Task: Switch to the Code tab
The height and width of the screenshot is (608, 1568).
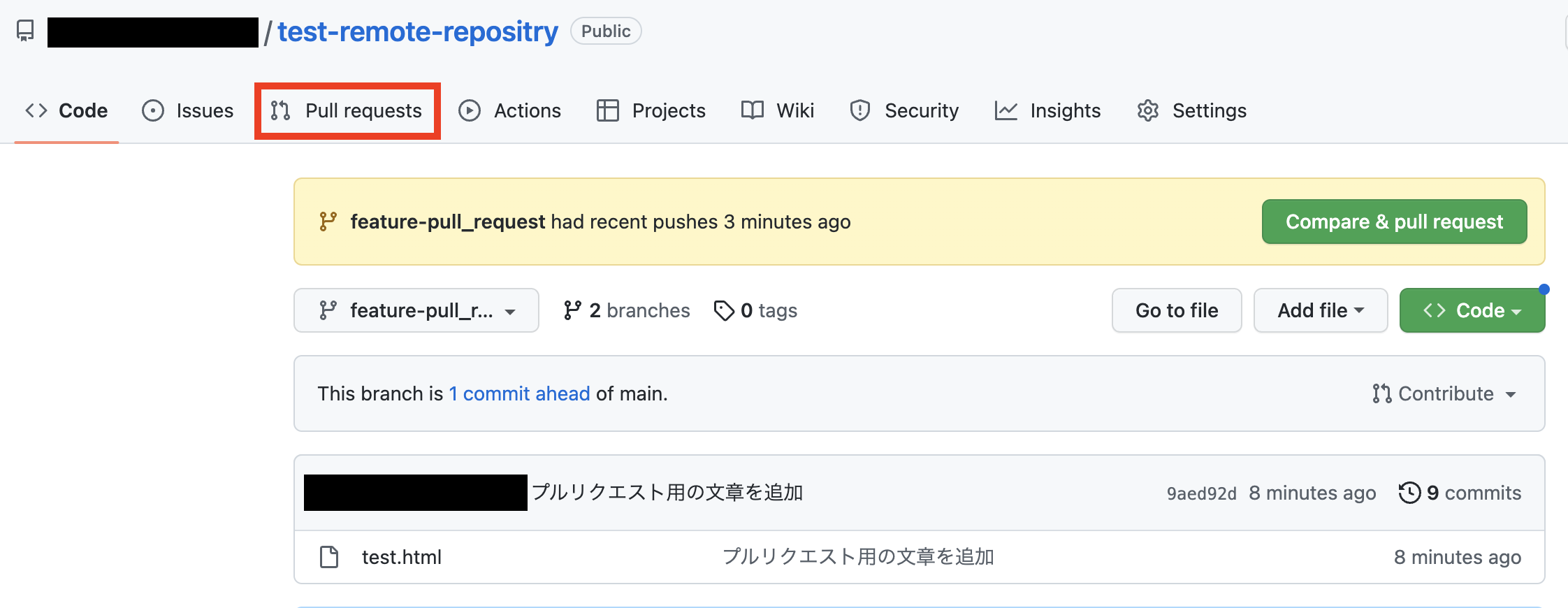Action: pos(66,110)
